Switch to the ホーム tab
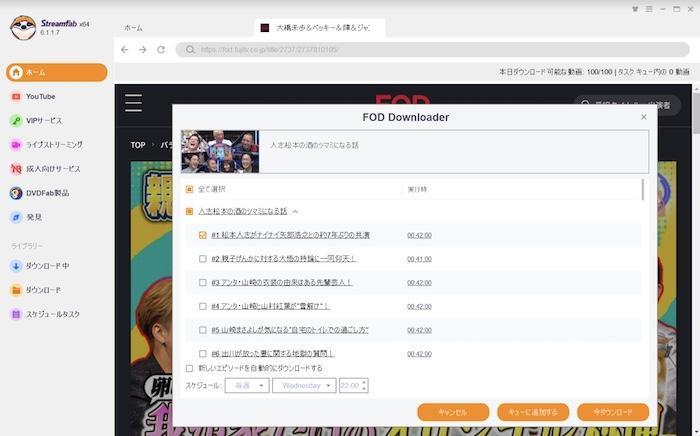The height and width of the screenshot is (436, 700). (x=133, y=28)
